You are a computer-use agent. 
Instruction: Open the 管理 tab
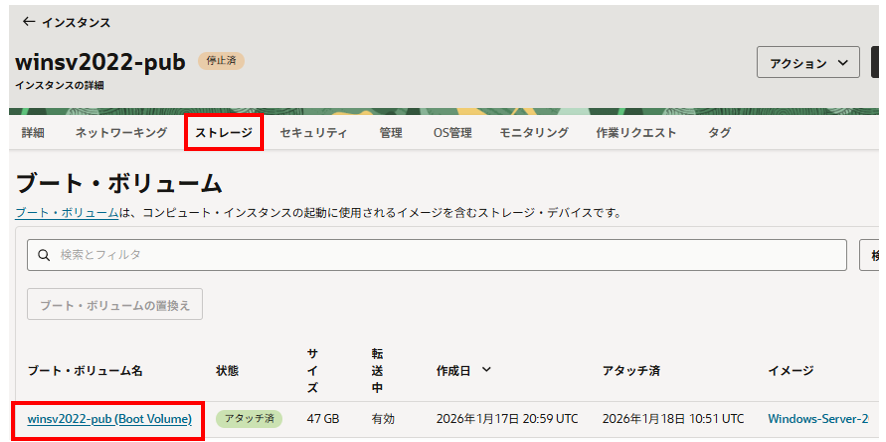pyautogui.click(x=390, y=132)
